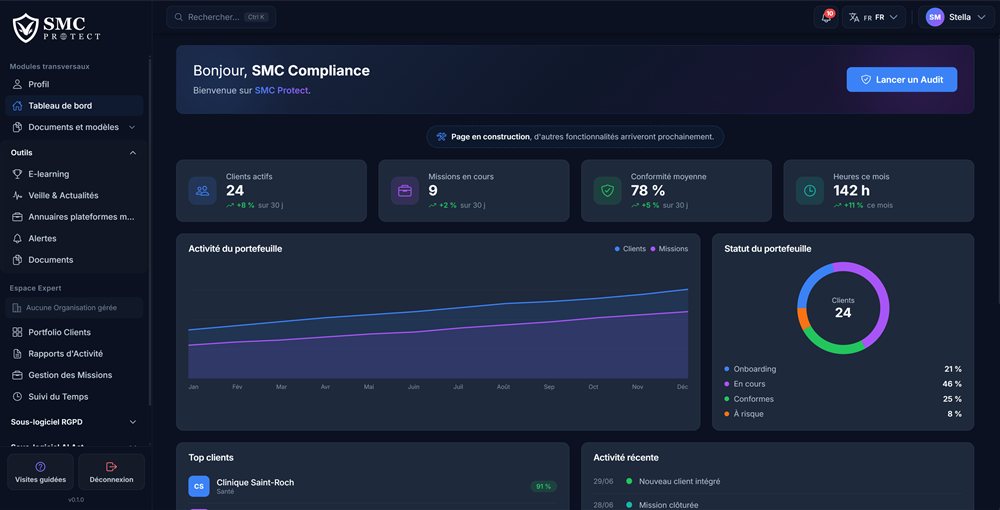The height and width of the screenshot is (510, 1000).
Task: Click the SMC Protect shield logo
Action: (x=26, y=28)
